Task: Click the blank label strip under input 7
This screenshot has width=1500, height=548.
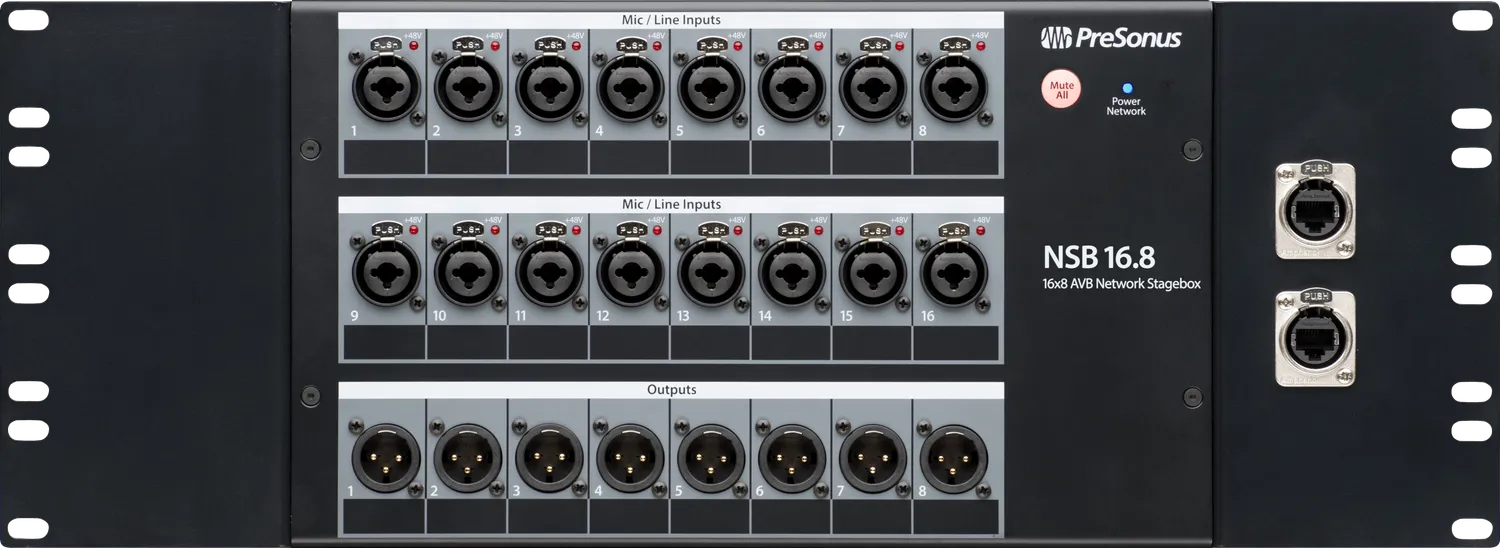Action: [870, 157]
